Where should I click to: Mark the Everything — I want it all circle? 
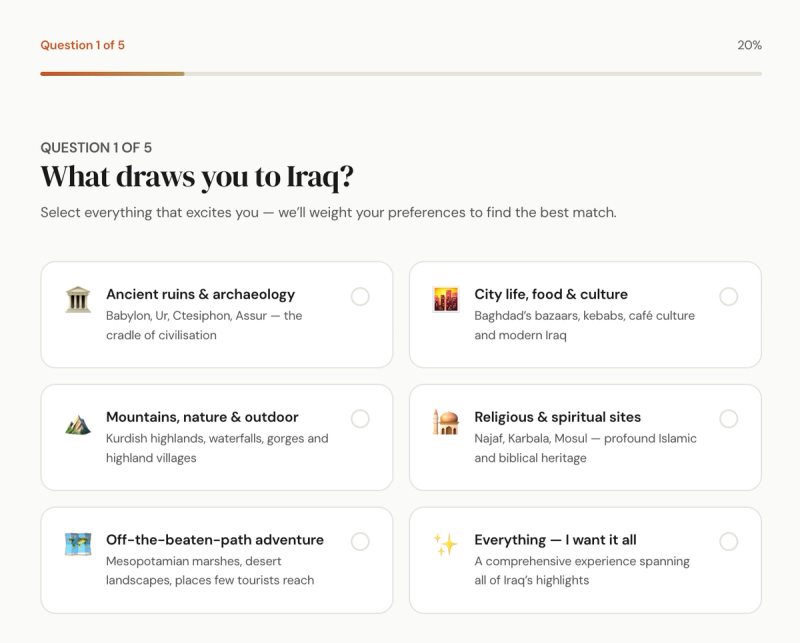pyautogui.click(x=729, y=541)
